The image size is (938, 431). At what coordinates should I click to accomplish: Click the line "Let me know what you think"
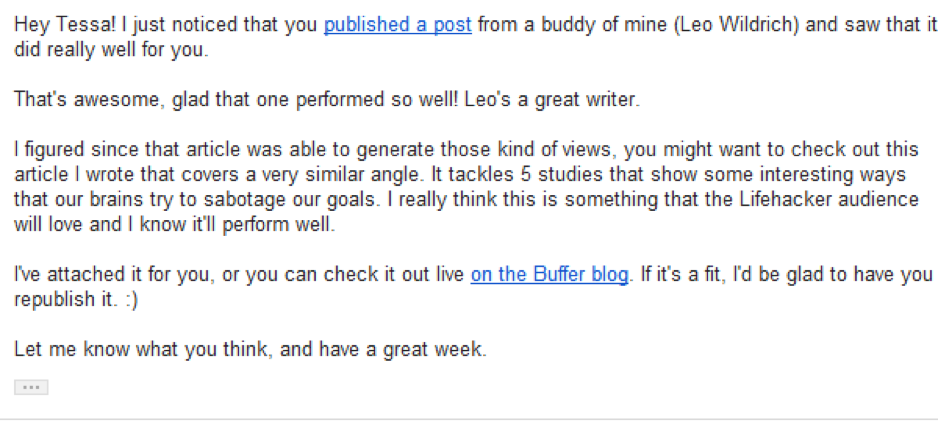click(143, 349)
